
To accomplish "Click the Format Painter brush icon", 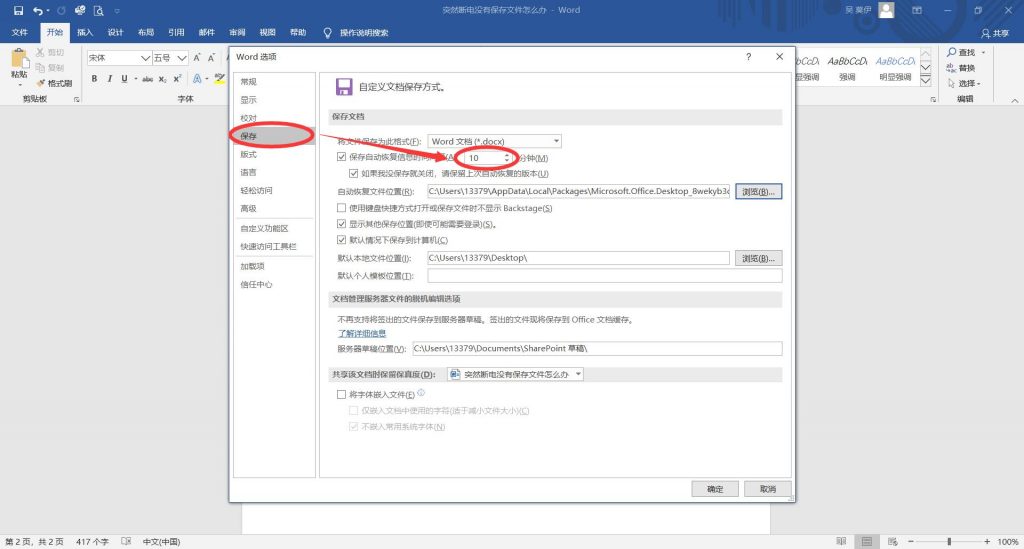I will [x=40, y=83].
